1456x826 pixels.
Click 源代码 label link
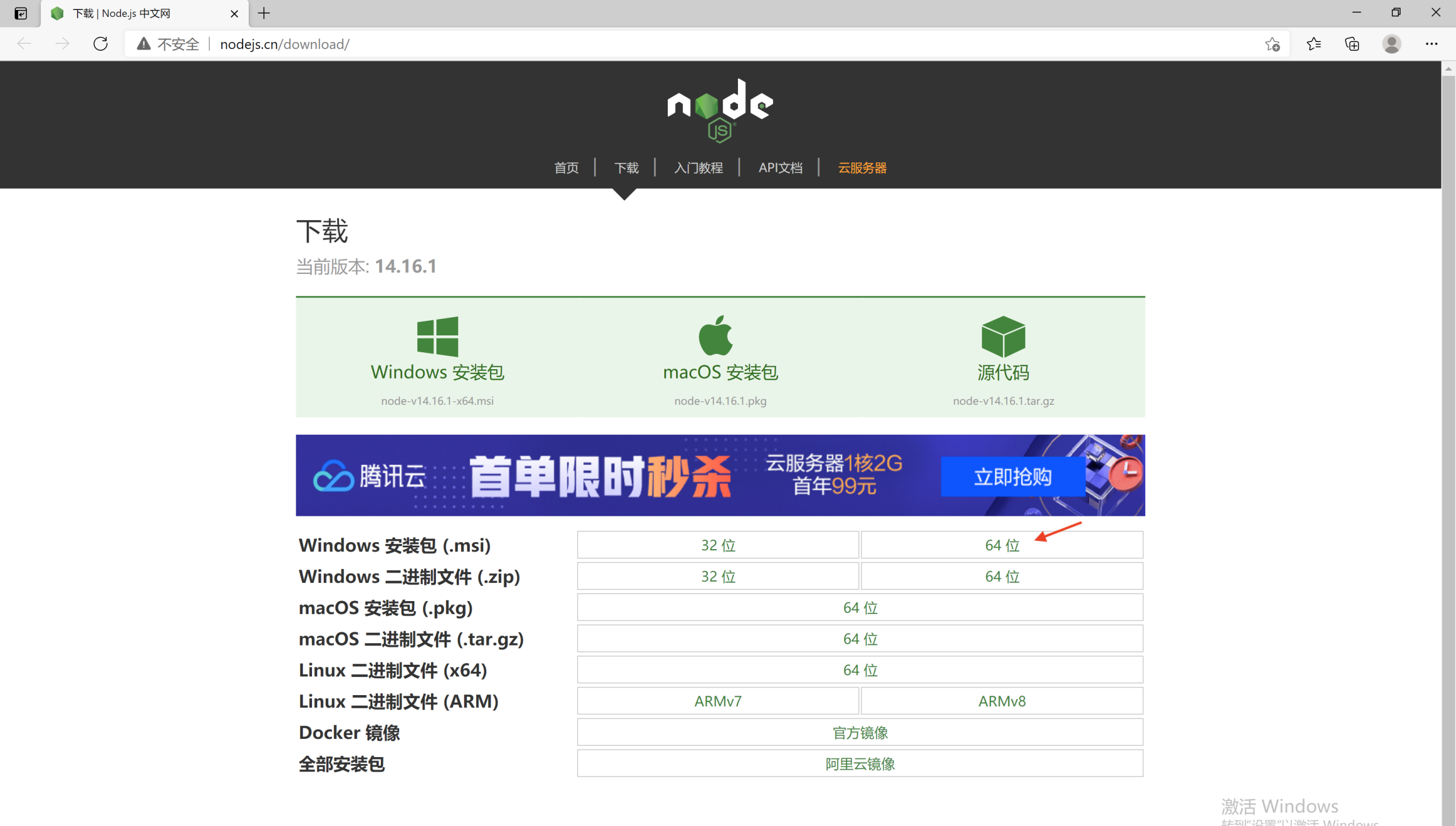[x=1003, y=372]
